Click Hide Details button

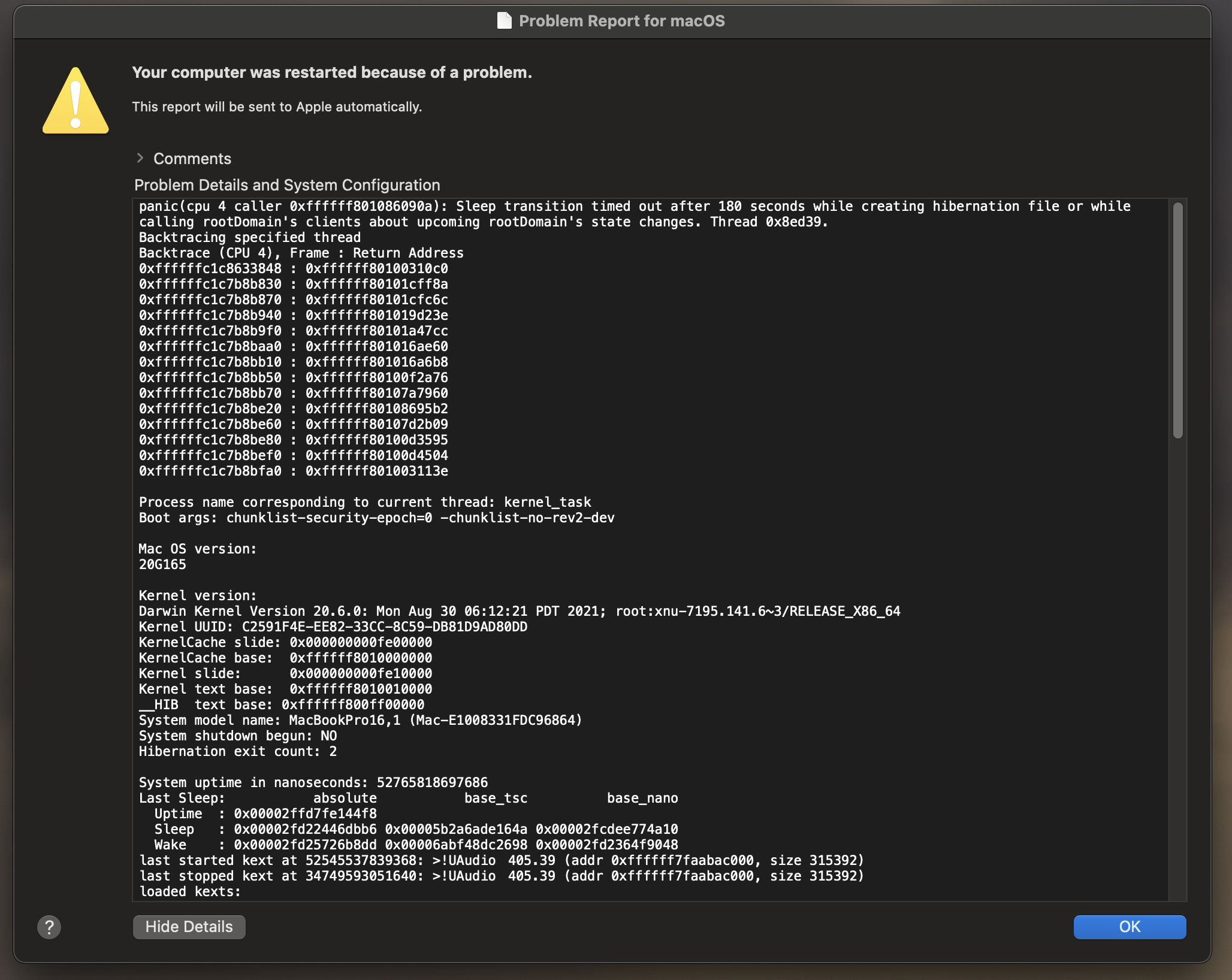(189, 927)
